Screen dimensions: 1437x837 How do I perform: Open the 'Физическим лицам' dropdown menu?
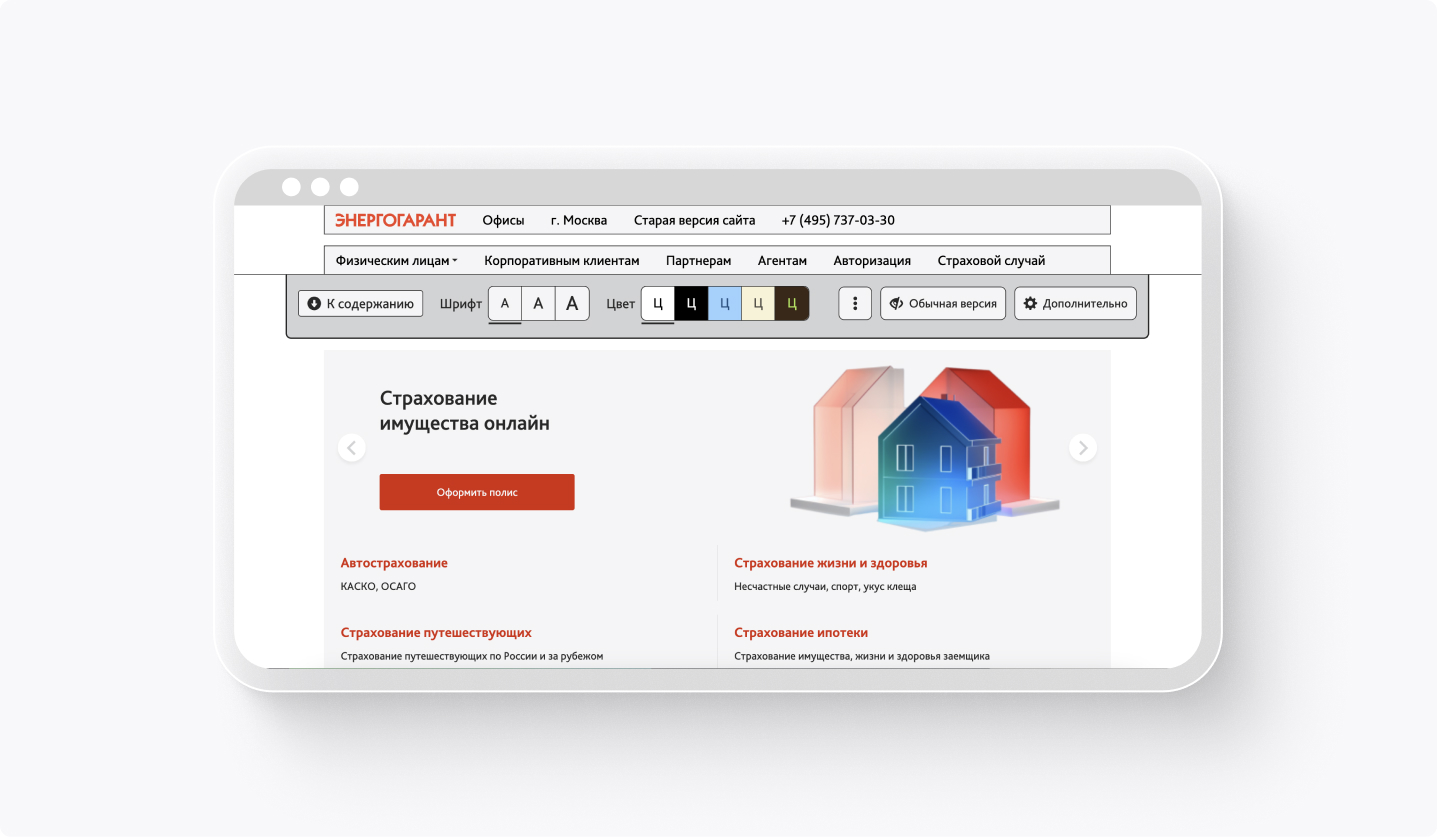pyautogui.click(x=395, y=259)
